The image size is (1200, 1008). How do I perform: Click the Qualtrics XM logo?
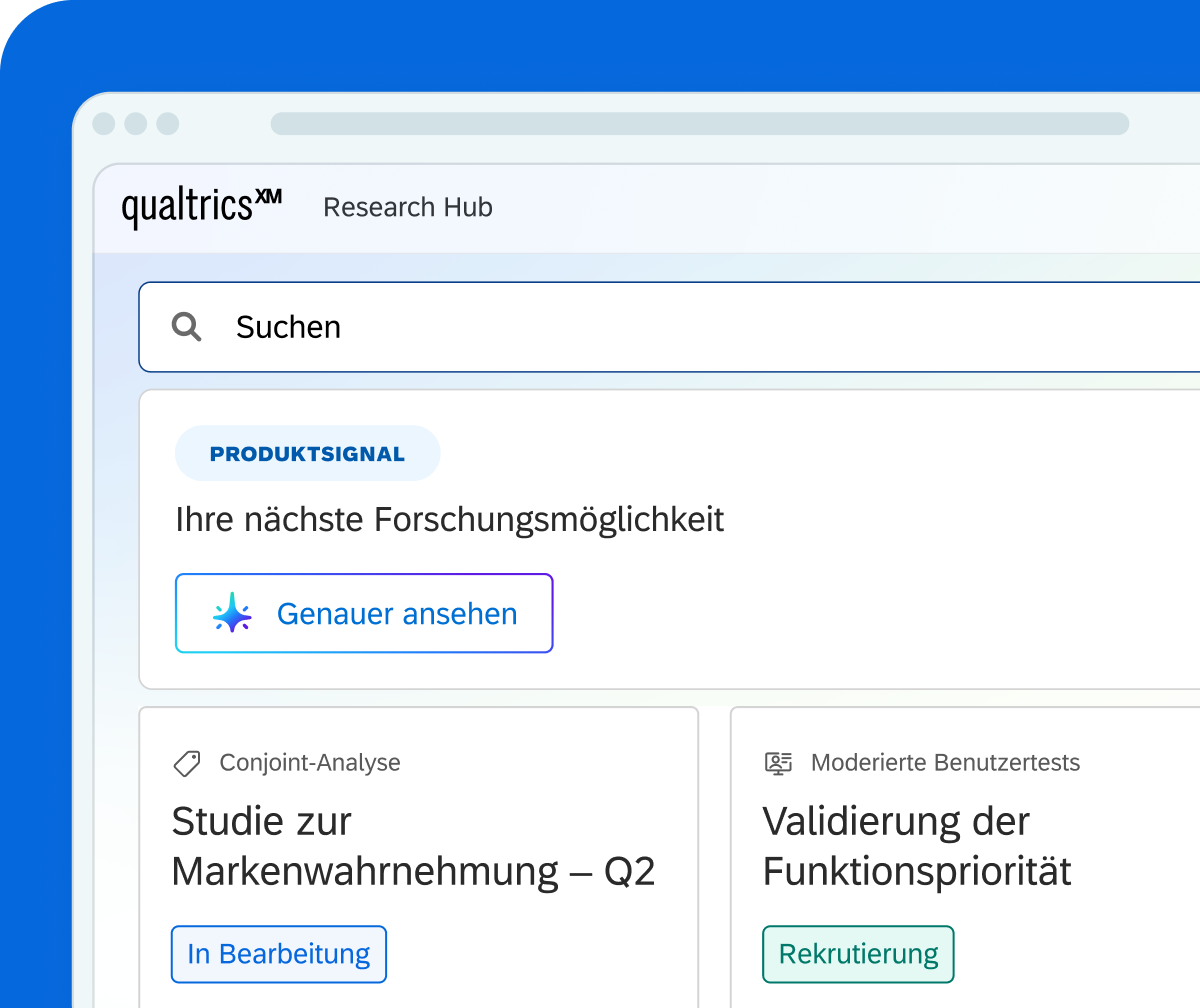tap(201, 208)
